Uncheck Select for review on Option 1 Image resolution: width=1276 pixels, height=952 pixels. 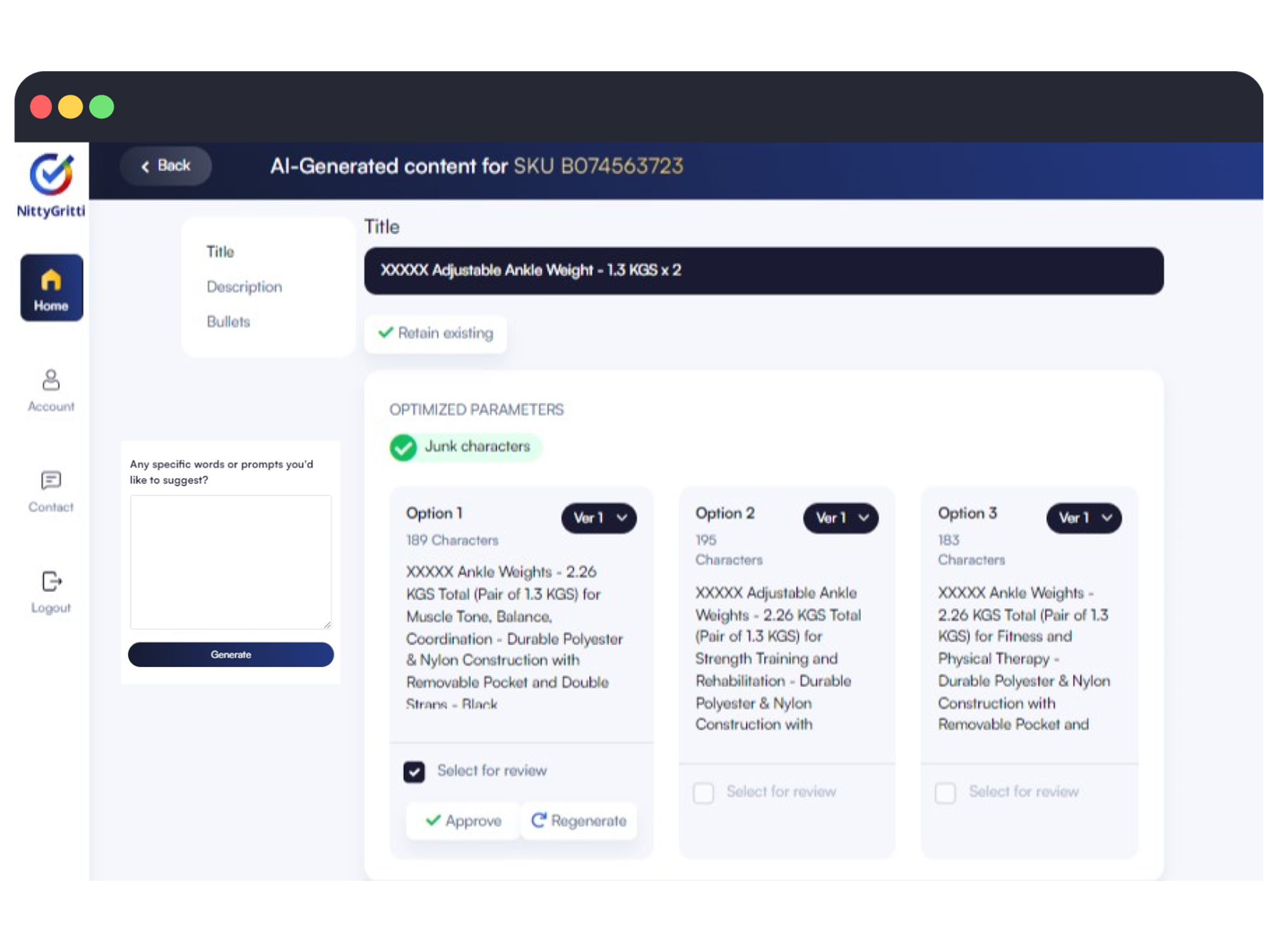pos(414,772)
